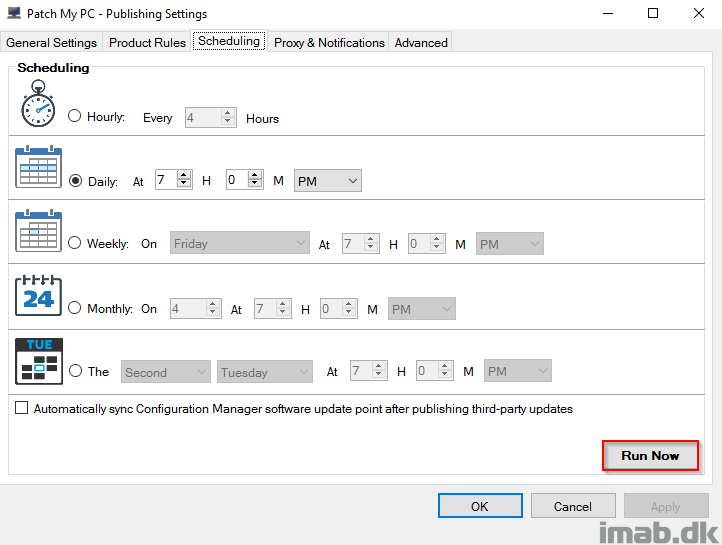Viewport: 722px width, 545px height.
Task: Click the Patch My PC title bar icon
Action: click(14, 13)
